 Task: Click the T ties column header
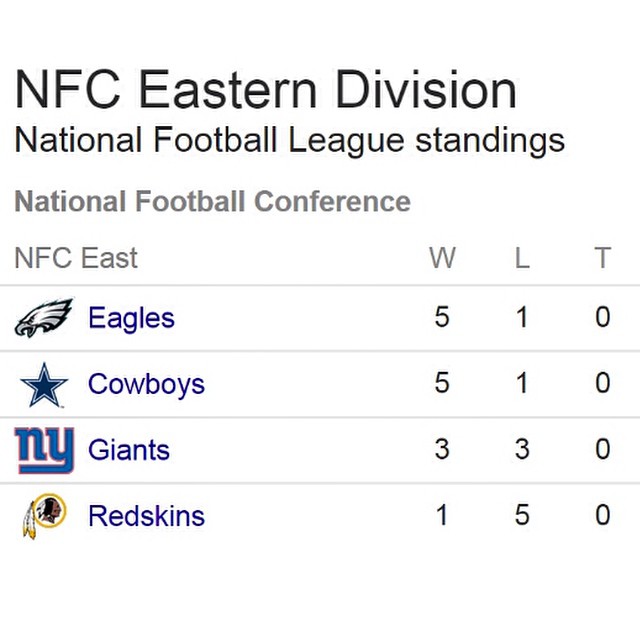pos(602,258)
